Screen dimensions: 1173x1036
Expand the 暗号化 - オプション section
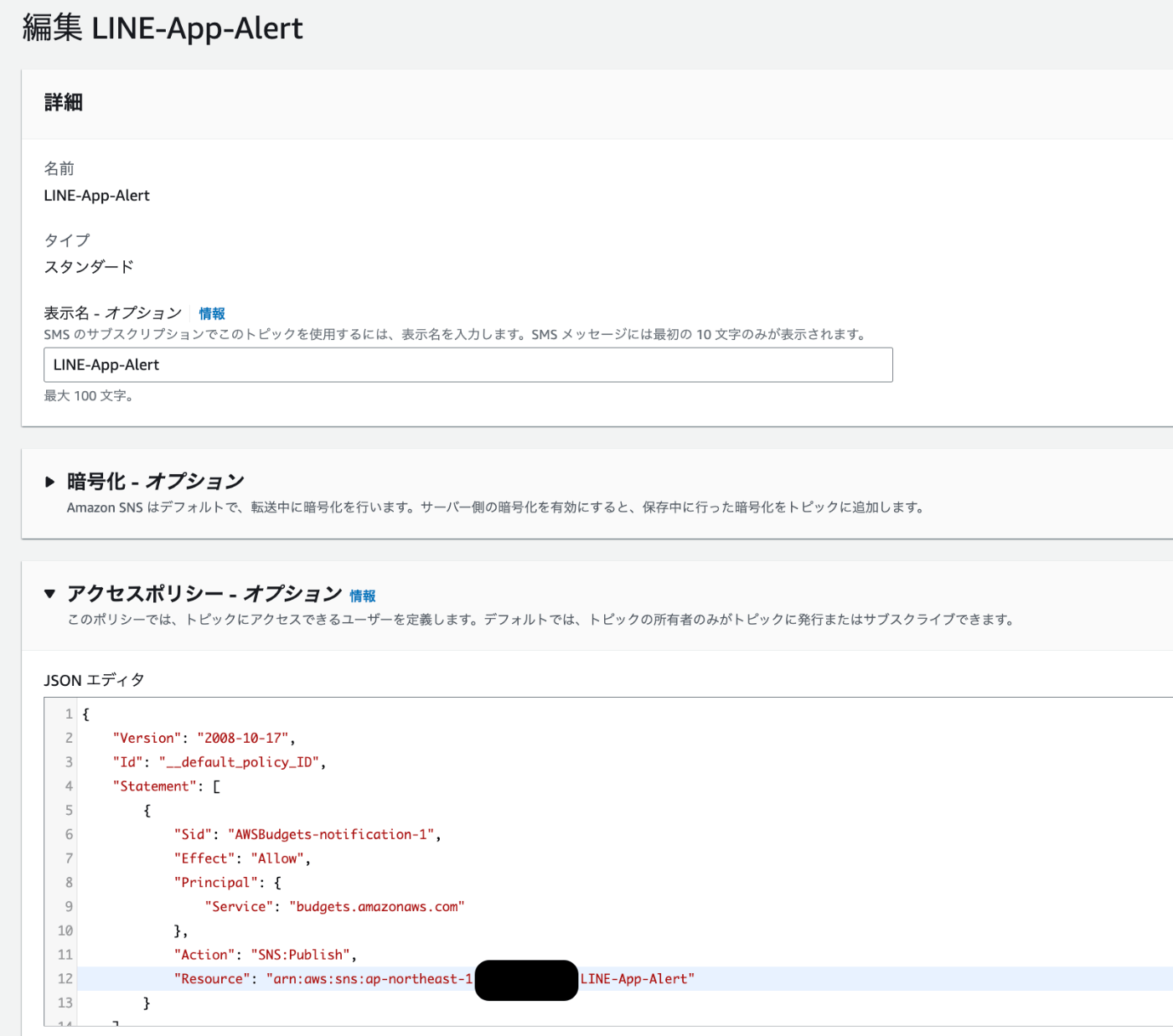pos(49,482)
